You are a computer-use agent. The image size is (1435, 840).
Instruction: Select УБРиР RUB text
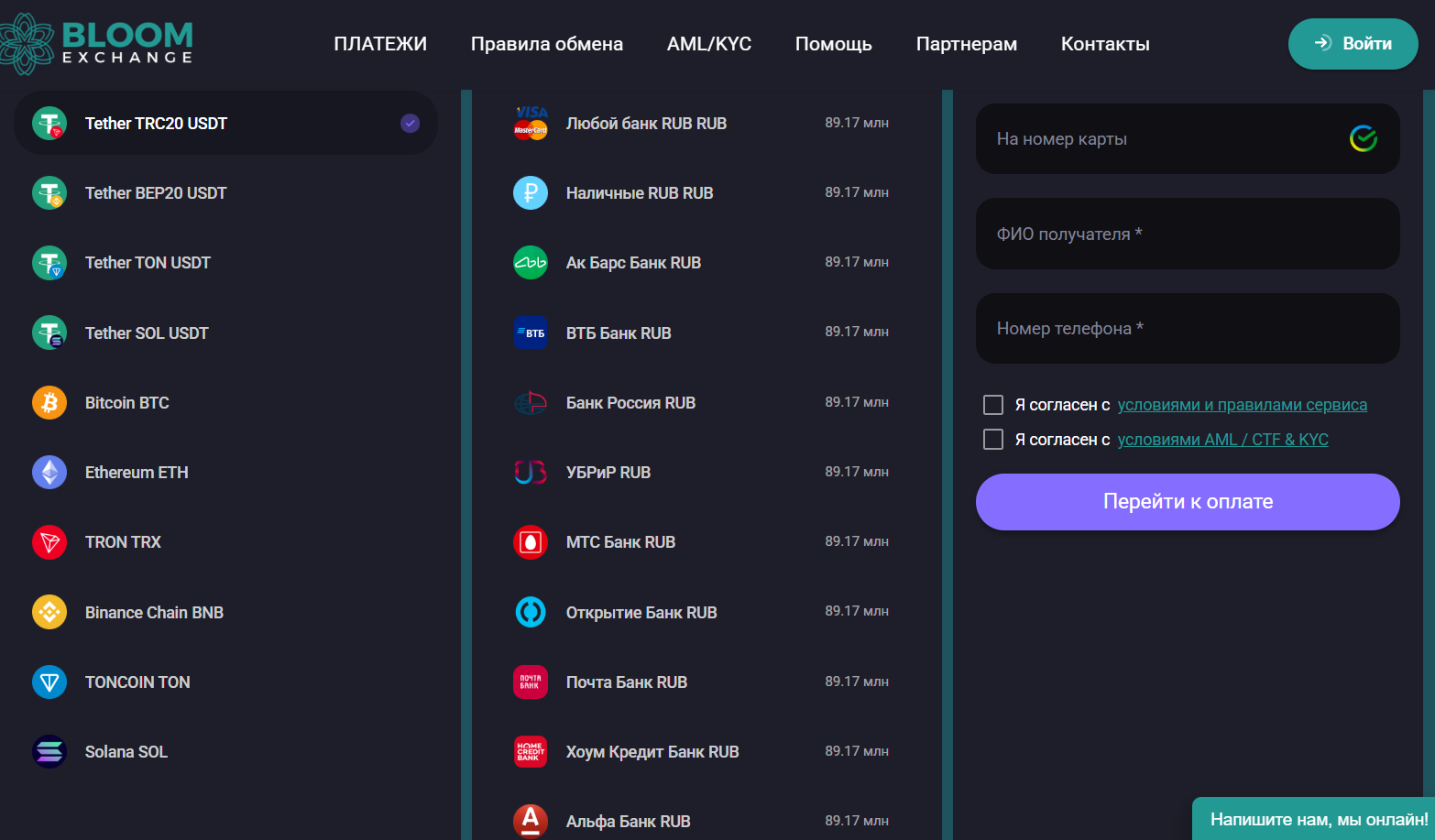[608, 473]
